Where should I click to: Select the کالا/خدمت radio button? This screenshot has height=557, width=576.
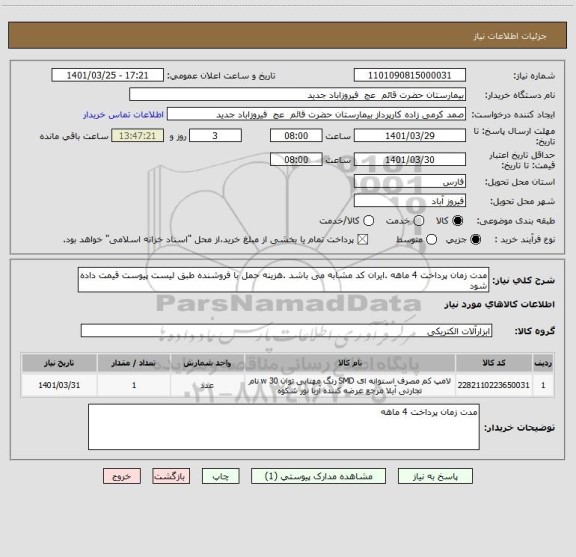[368, 220]
